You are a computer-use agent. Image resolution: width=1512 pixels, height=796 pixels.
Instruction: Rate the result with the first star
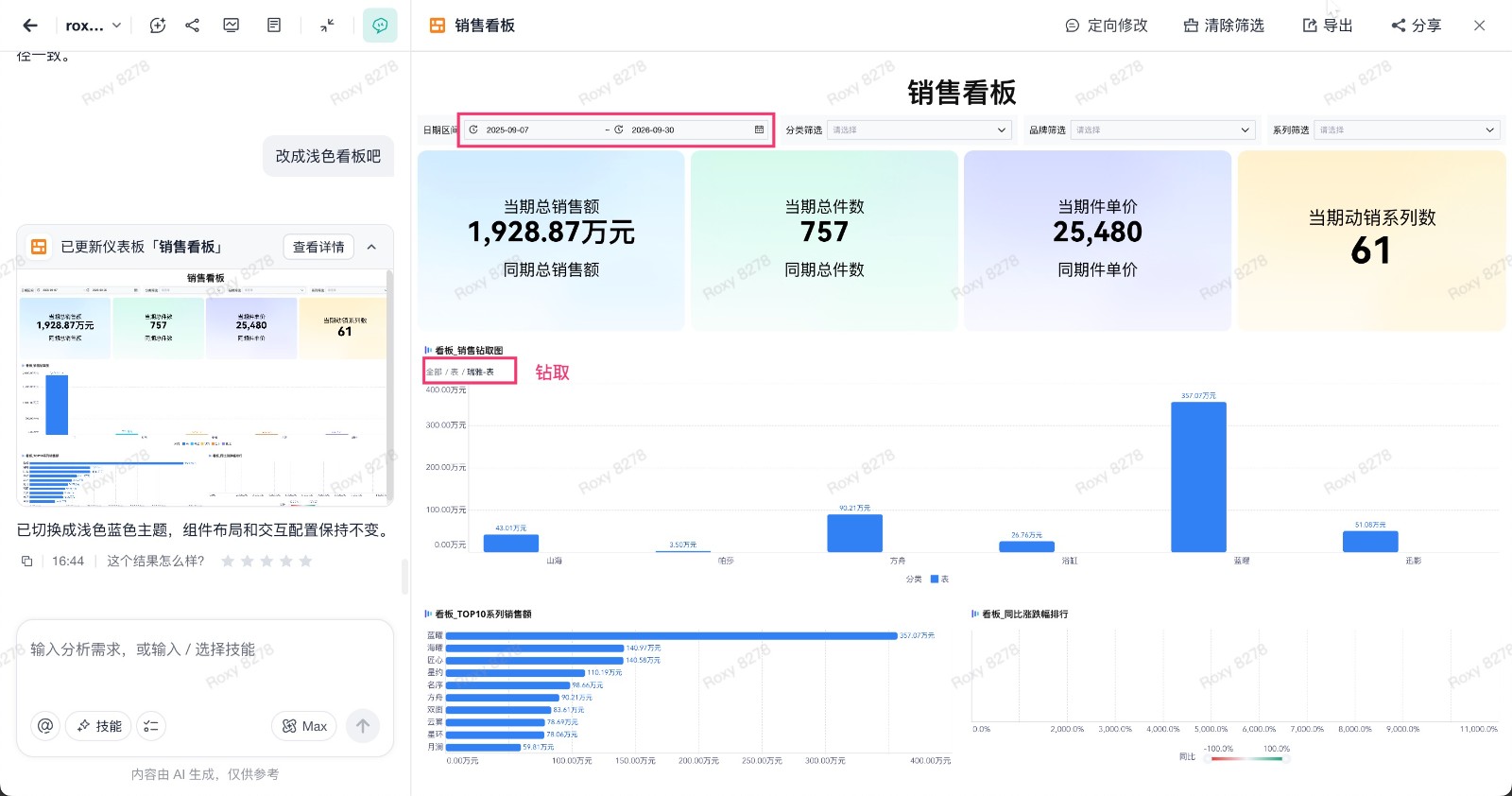228,561
